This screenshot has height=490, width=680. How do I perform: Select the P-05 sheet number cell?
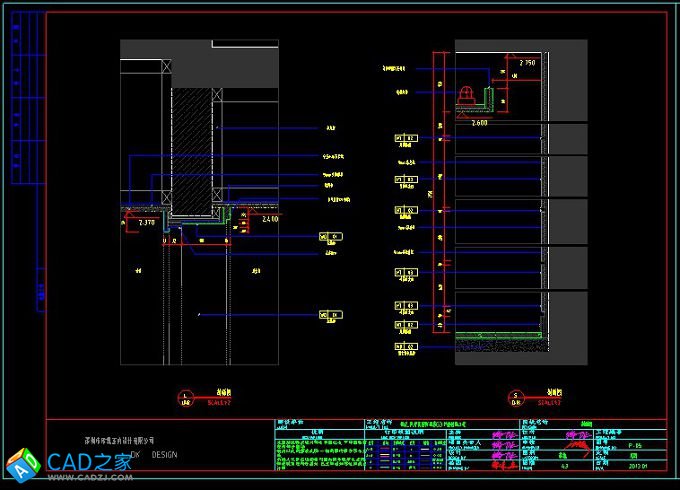(635, 445)
